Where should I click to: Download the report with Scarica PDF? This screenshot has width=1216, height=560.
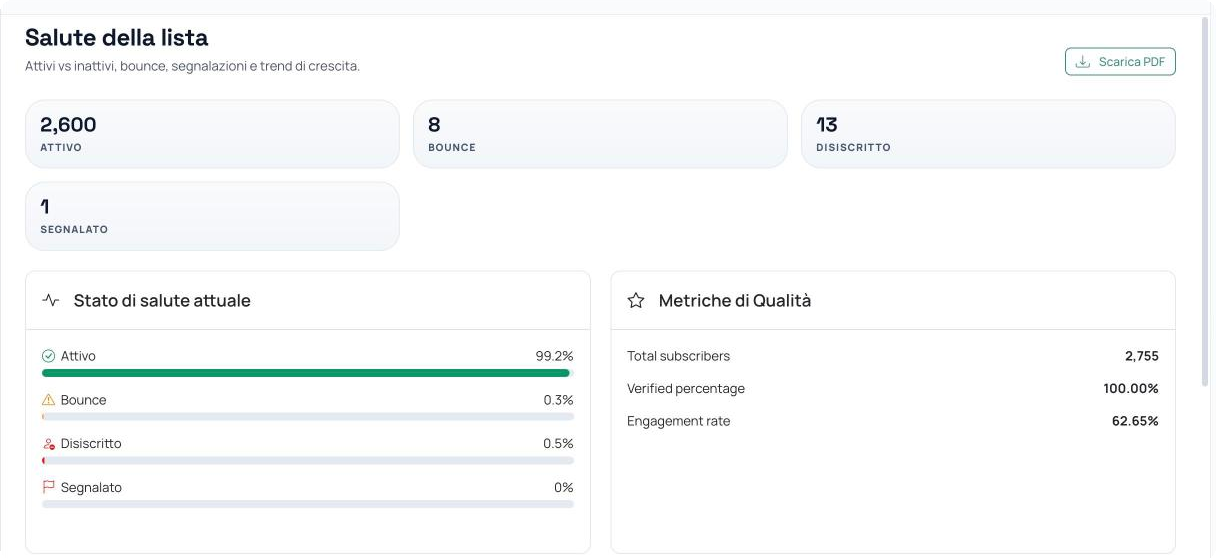(x=1120, y=62)
